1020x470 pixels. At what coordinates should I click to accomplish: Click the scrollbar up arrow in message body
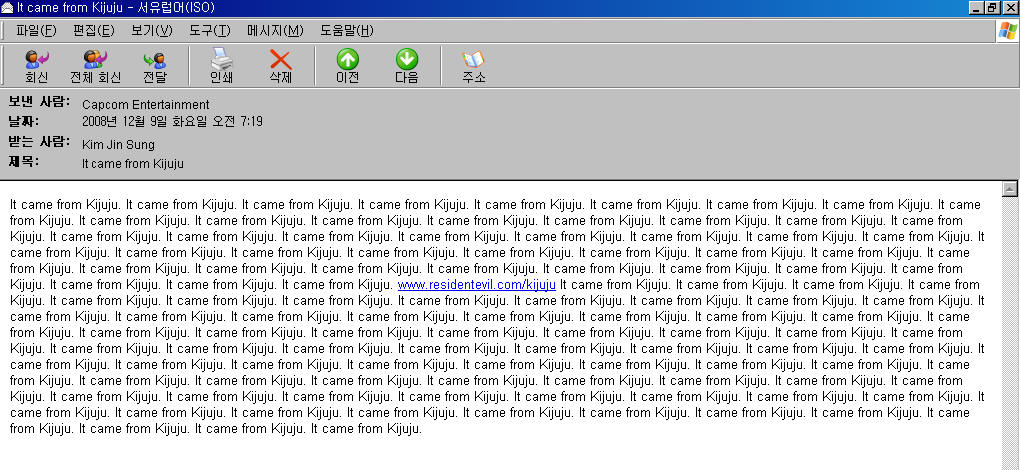point(1010,189)
